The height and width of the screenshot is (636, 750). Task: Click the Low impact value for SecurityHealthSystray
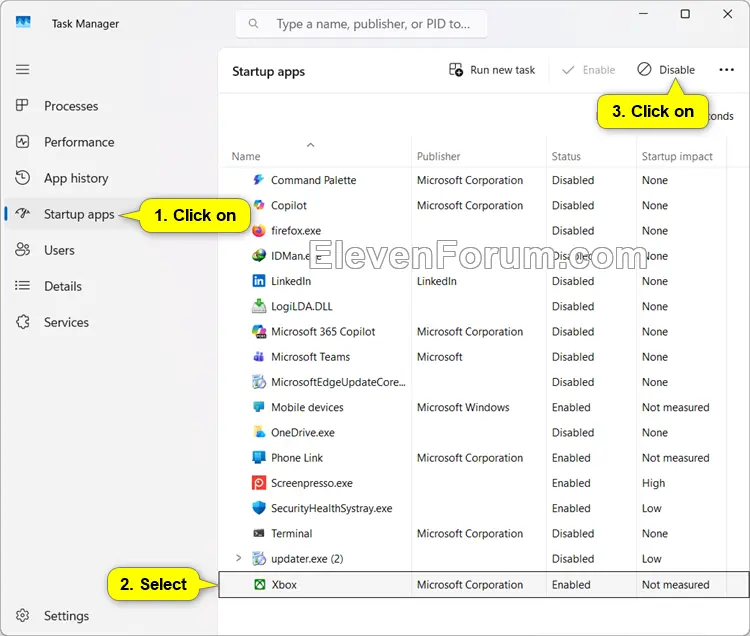pyautogui.click(x=651, y=508)
